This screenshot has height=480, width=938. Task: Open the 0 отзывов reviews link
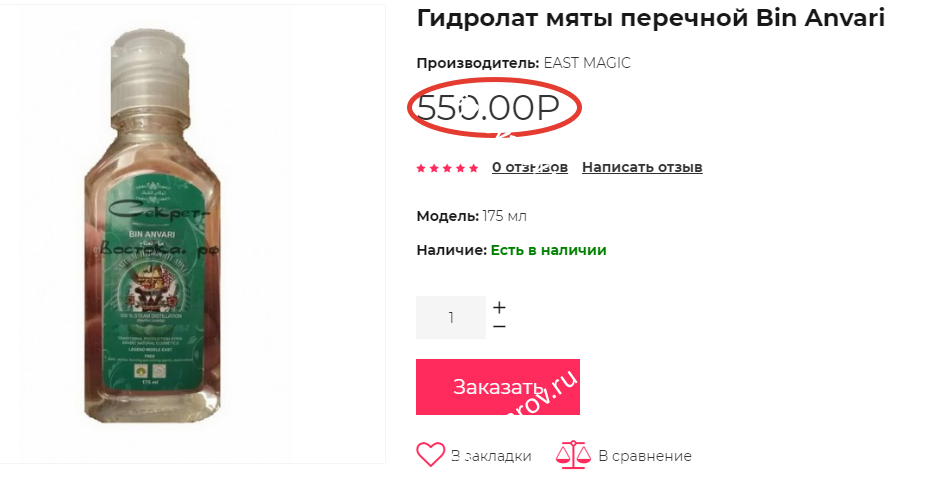[x=530, y=167]
